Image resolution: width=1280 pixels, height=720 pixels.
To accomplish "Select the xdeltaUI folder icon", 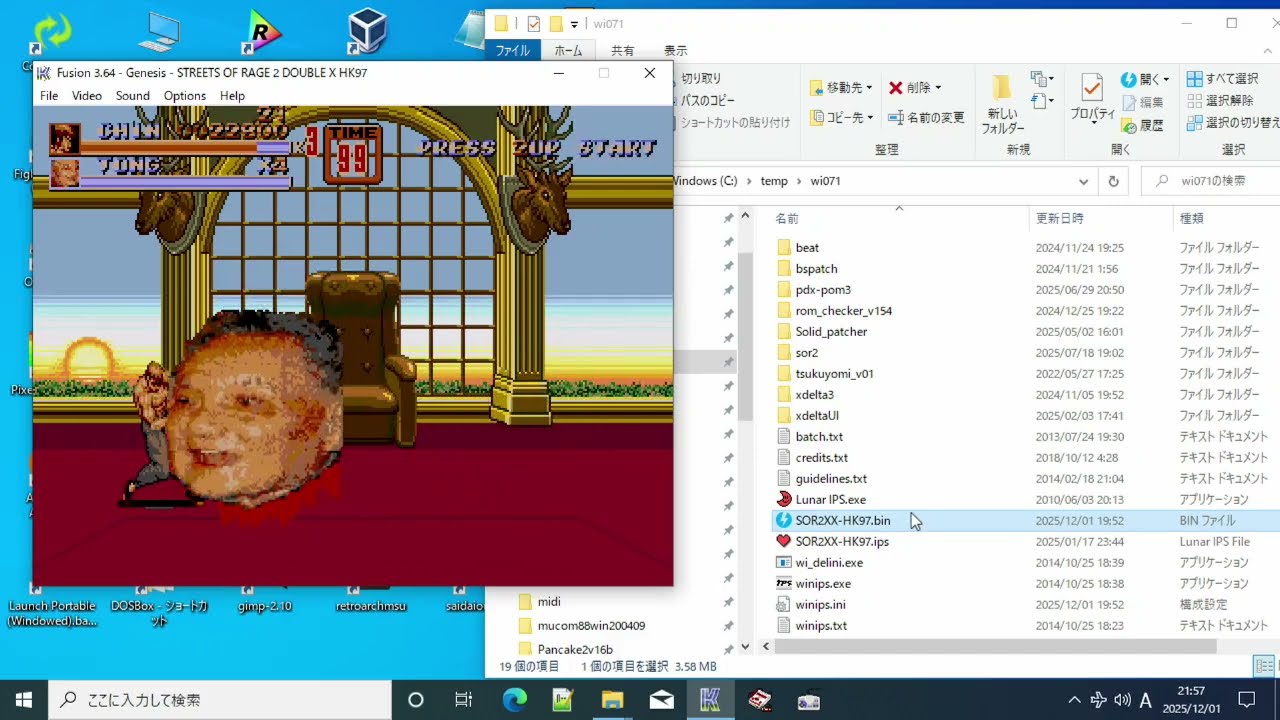I will click(784, 416).
